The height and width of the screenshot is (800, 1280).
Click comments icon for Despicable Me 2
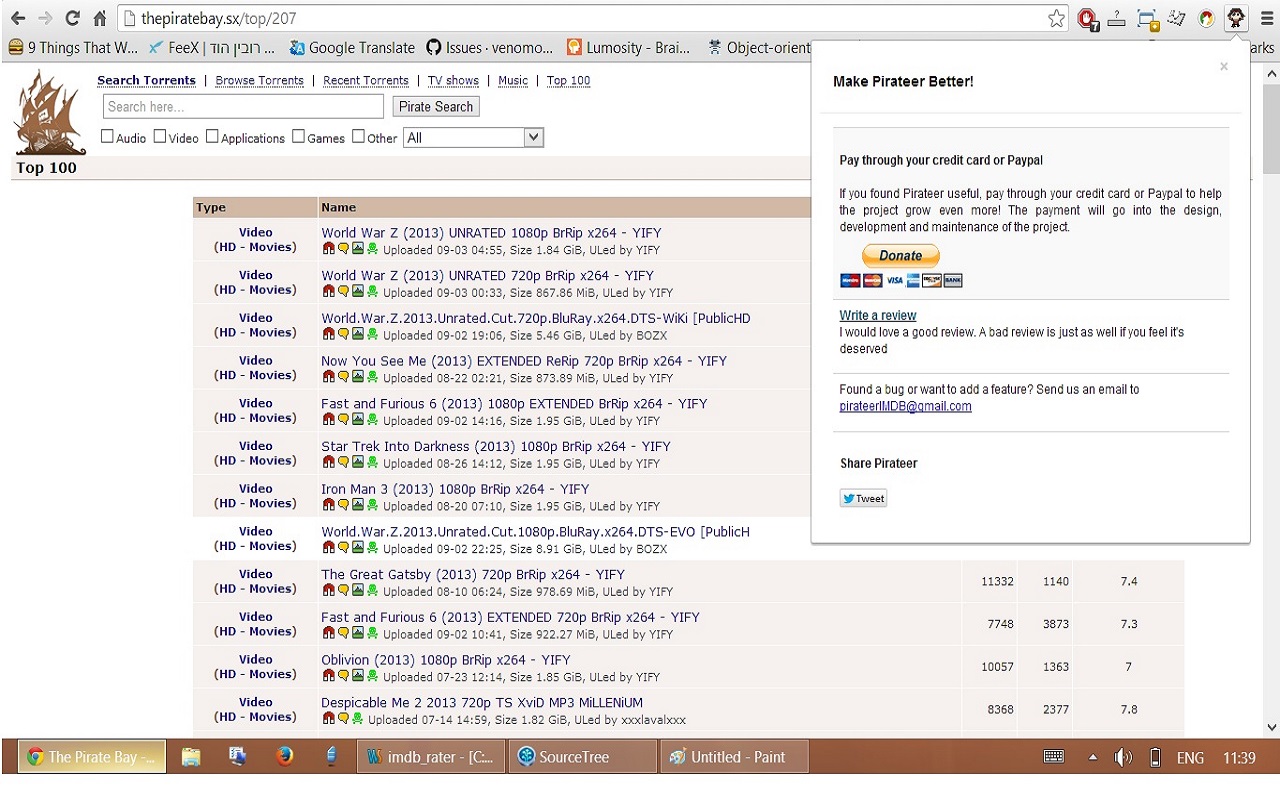pyautogui.click(x=343, y=718)
